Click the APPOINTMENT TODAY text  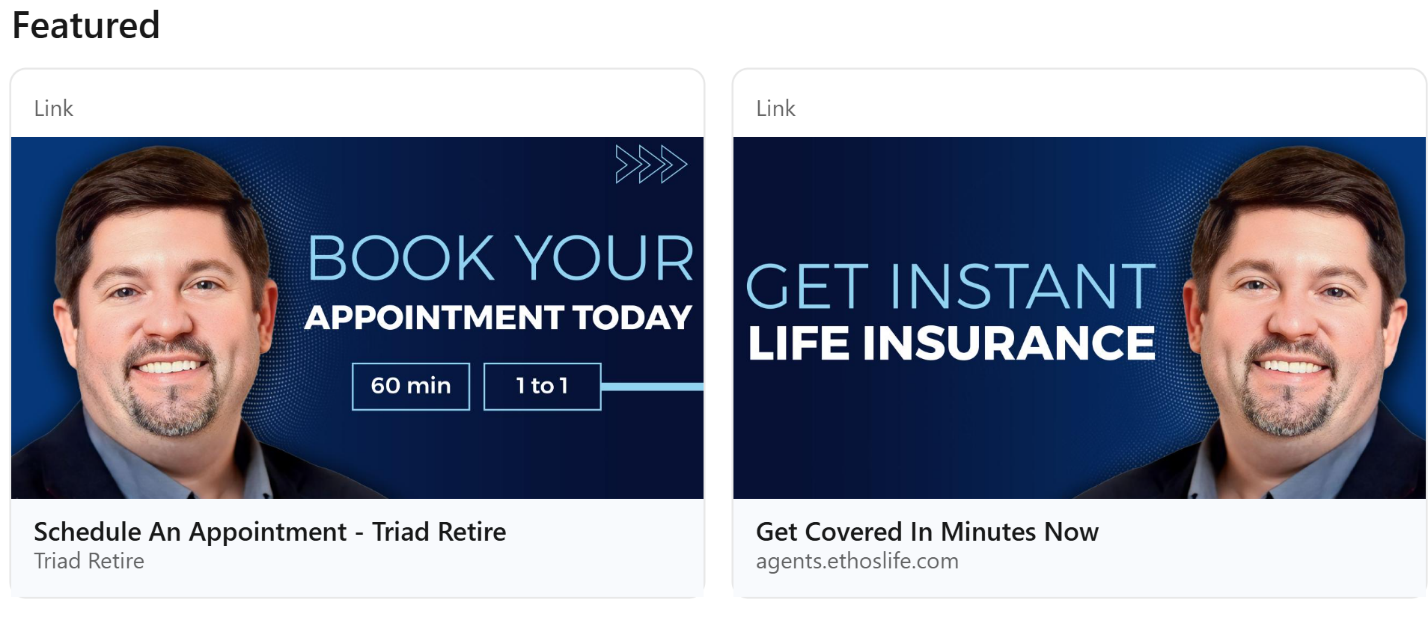point(499,317)
